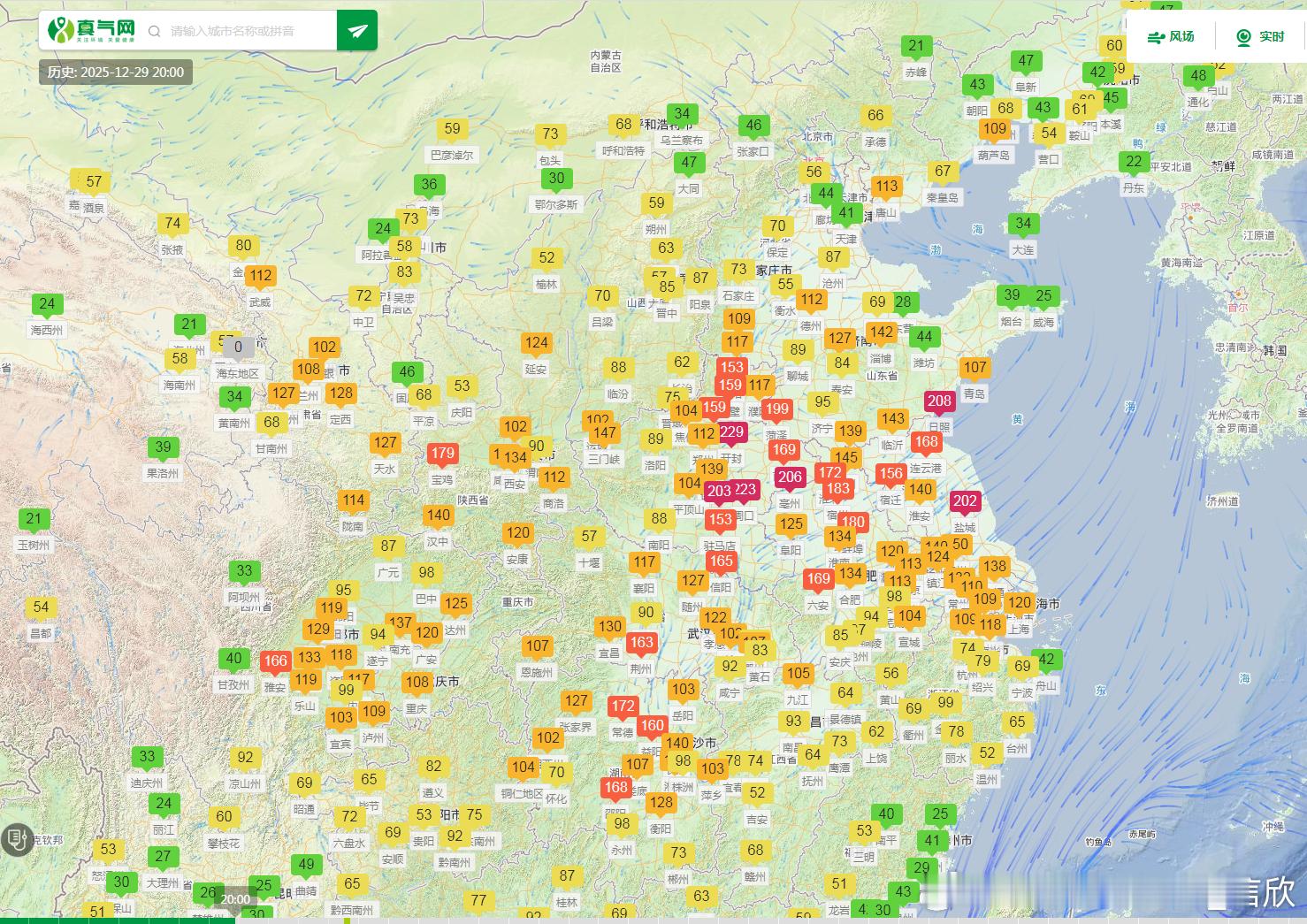Click the 烟台 city label

pyautogui.click(x=1011, y=322)
